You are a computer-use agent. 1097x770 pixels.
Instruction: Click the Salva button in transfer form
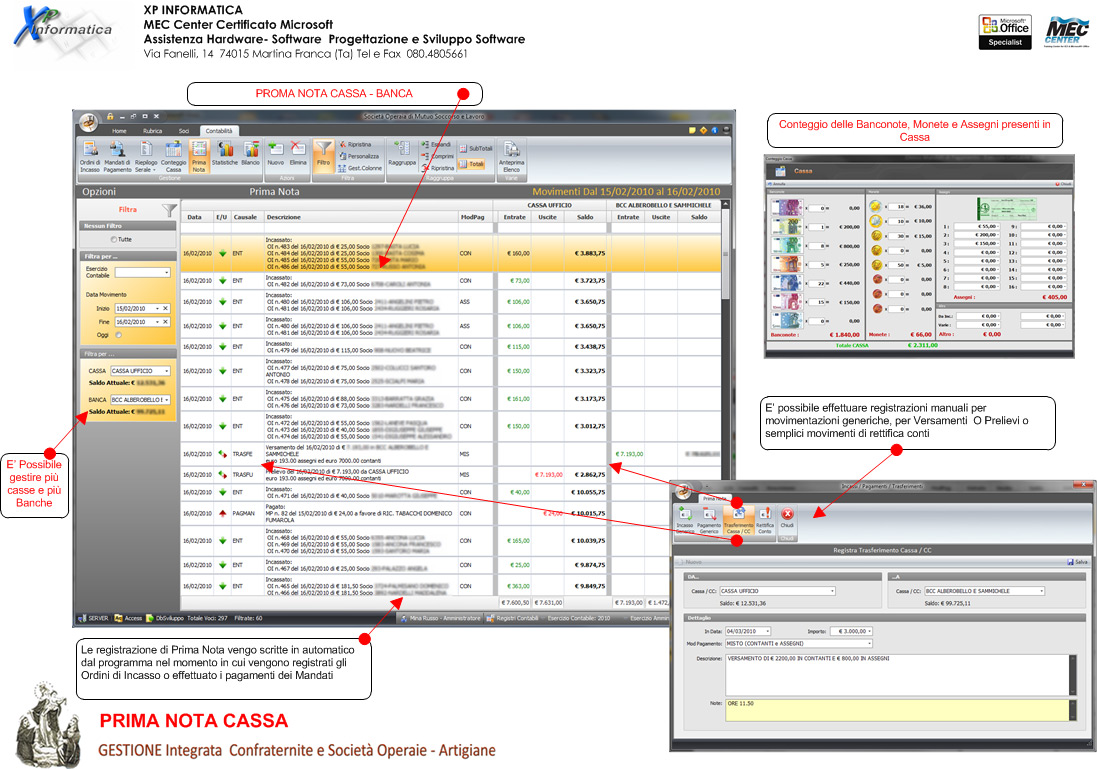click(1078, 562)
